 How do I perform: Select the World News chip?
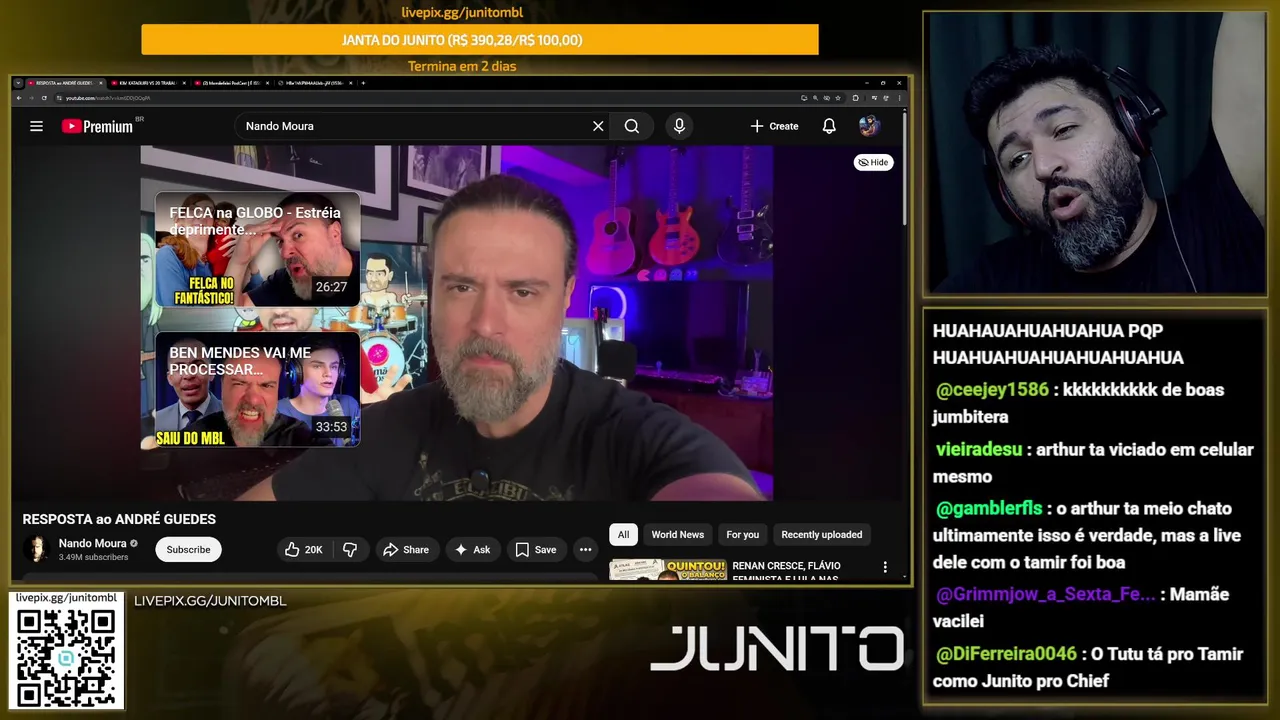point(678,534)
